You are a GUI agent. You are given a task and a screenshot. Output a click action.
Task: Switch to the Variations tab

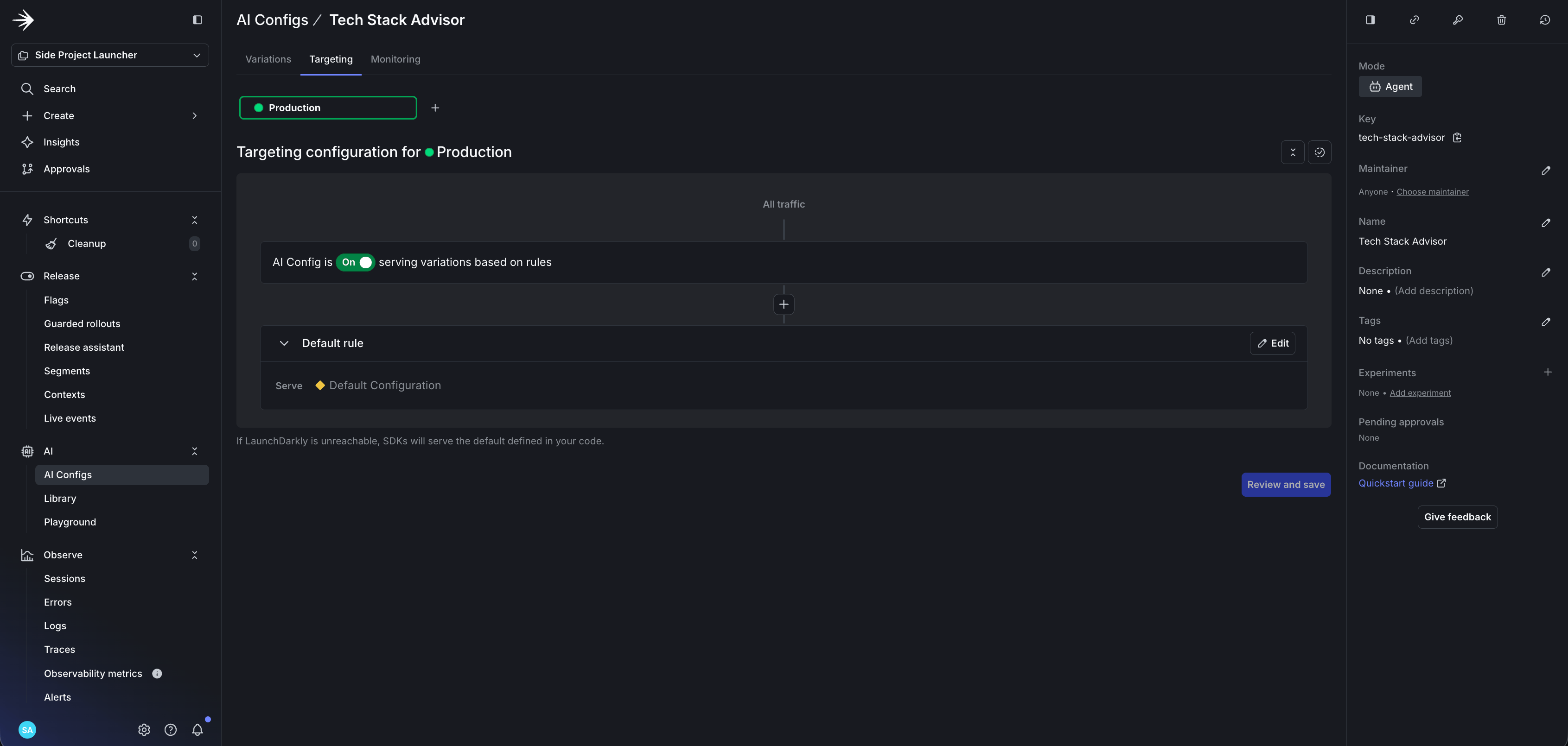pyautogui.click(x=268, y=59)
